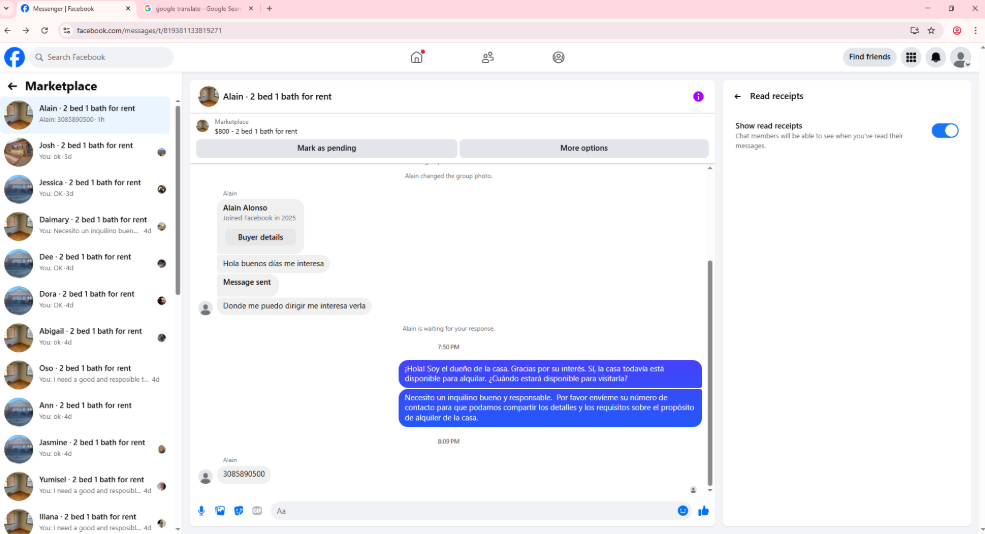Switch to Messenger Facebook browser tab
The image size is (985, 534).
pos(75,9)
